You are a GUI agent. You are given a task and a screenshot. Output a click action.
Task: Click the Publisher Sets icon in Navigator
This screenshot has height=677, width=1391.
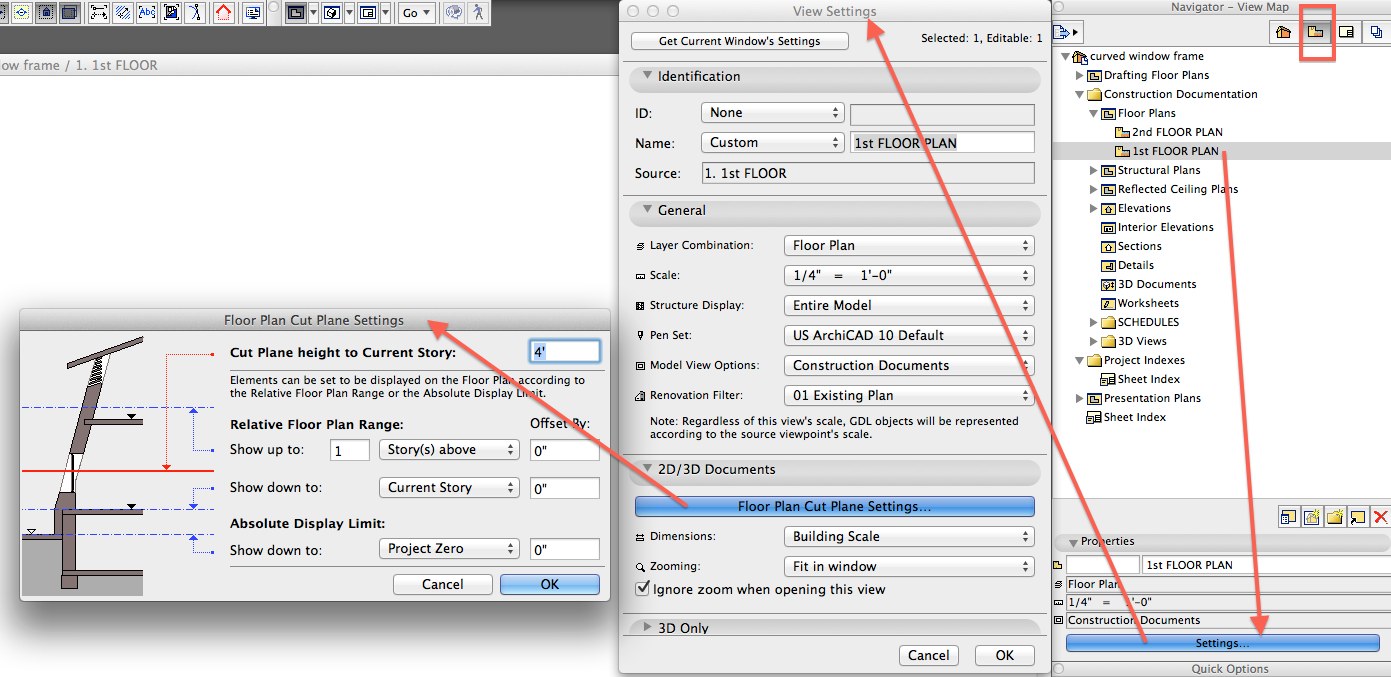[1379, 32]
